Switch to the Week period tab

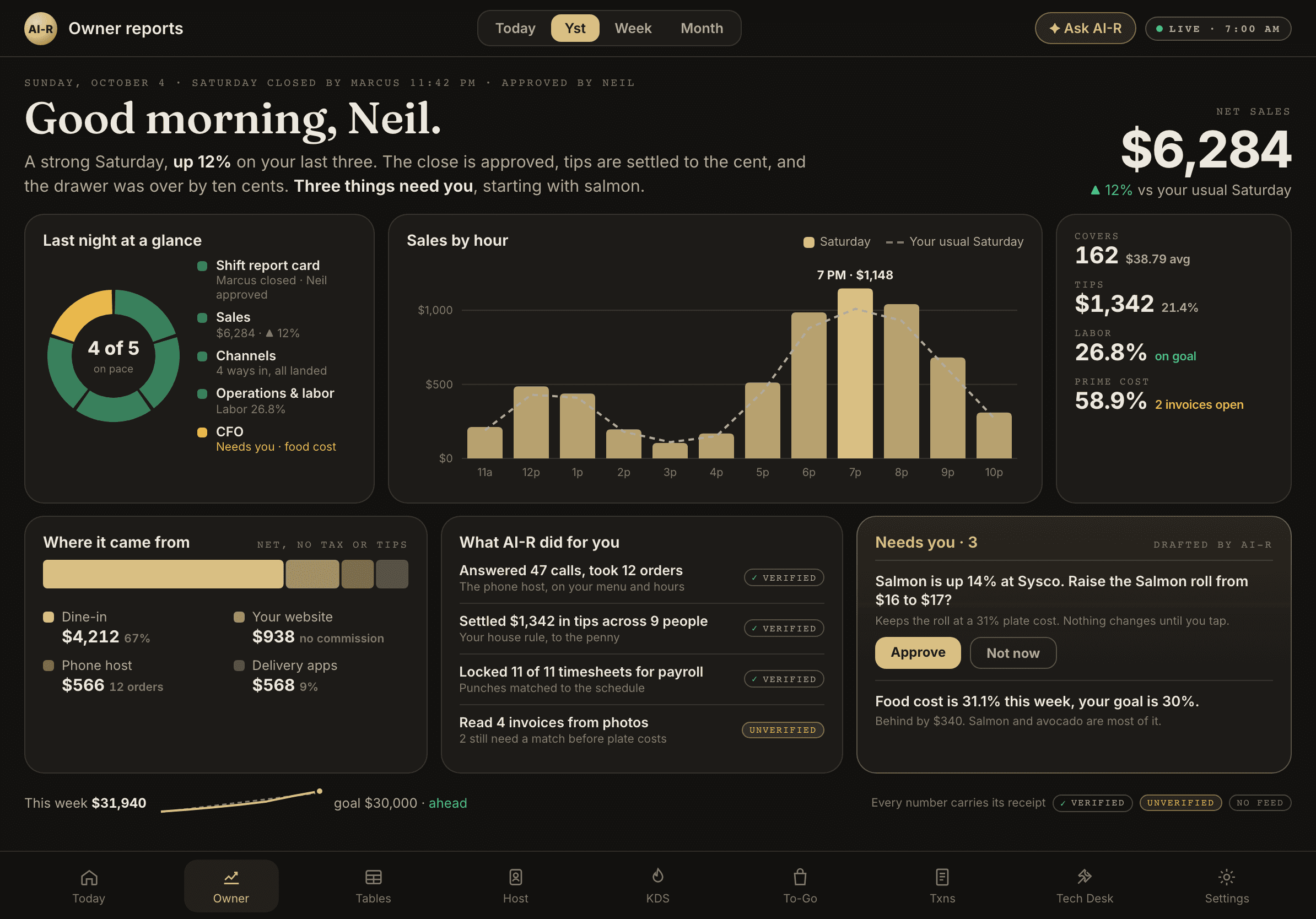coord(633,28)
